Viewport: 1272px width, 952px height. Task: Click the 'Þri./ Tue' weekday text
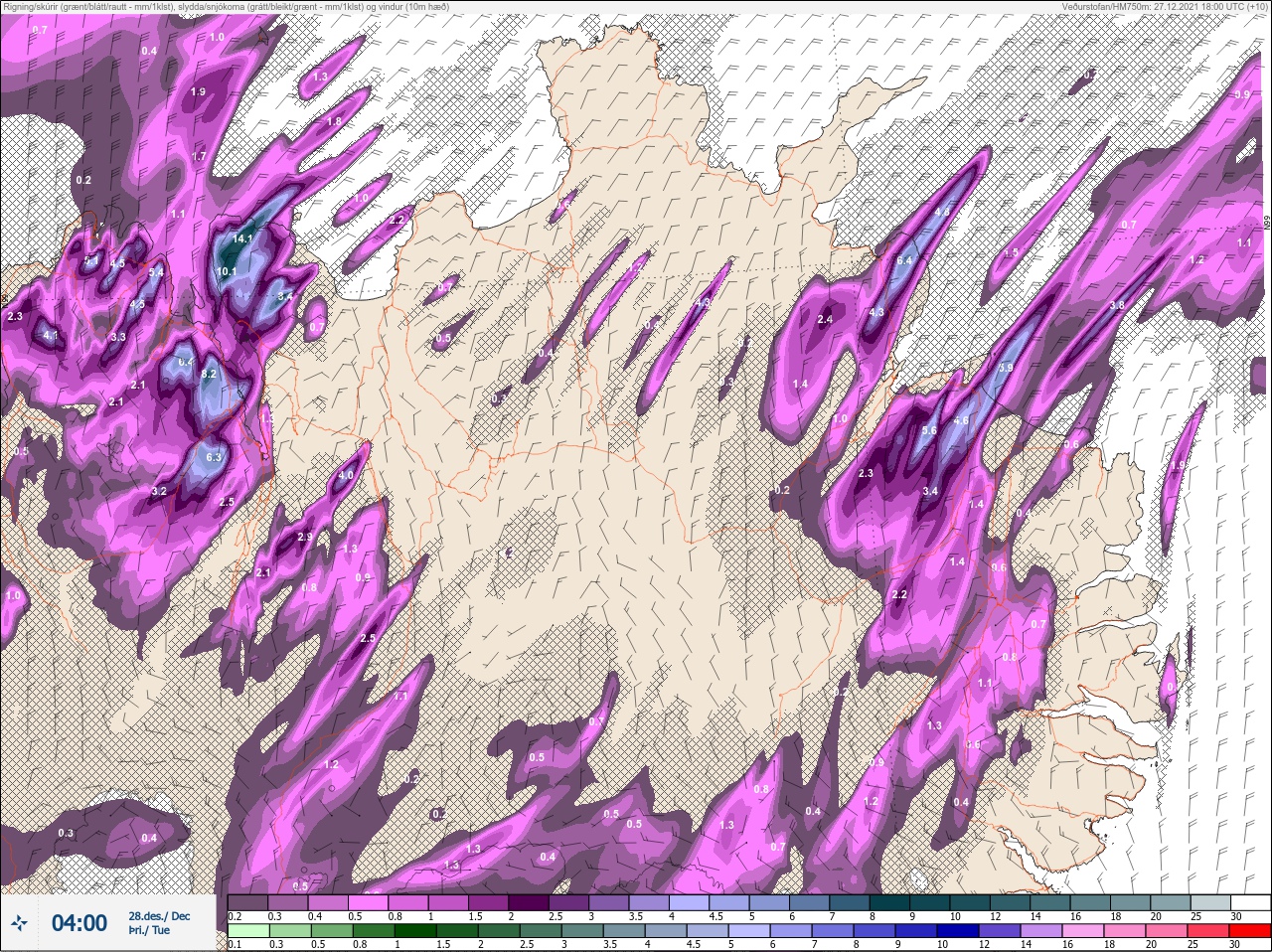[149, 931]
